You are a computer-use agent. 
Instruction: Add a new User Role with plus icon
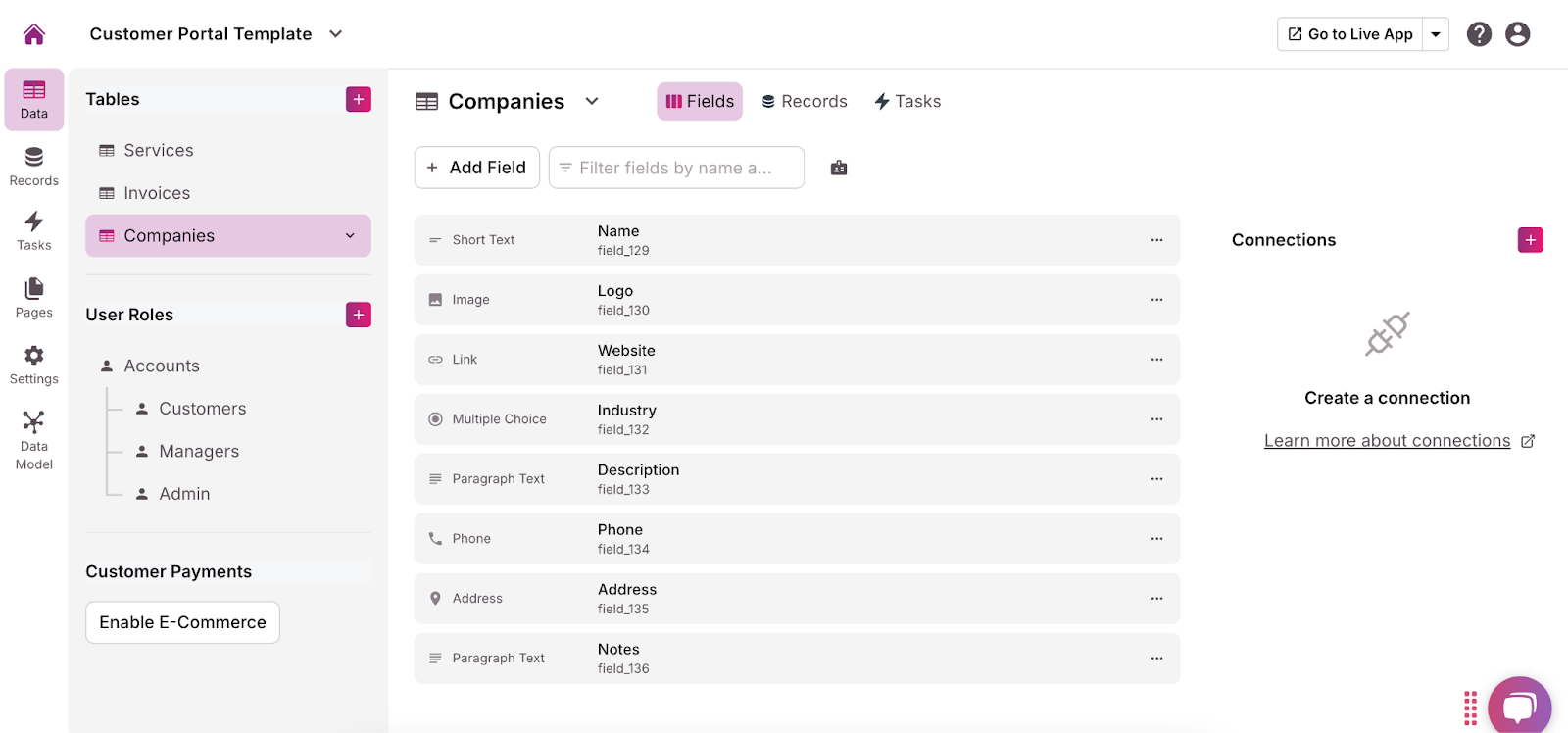click(359, 315)
